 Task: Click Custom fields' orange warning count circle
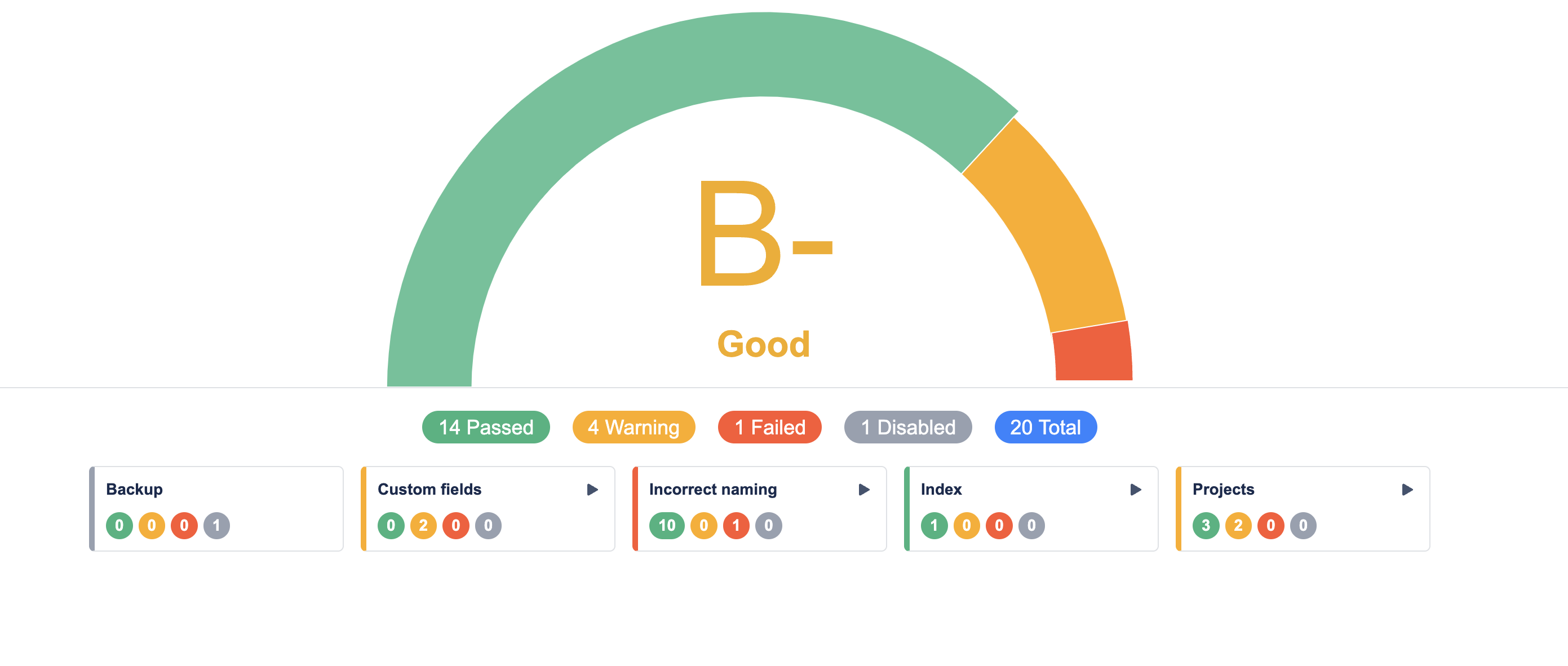pyautogui.click(x=423, y=525)
